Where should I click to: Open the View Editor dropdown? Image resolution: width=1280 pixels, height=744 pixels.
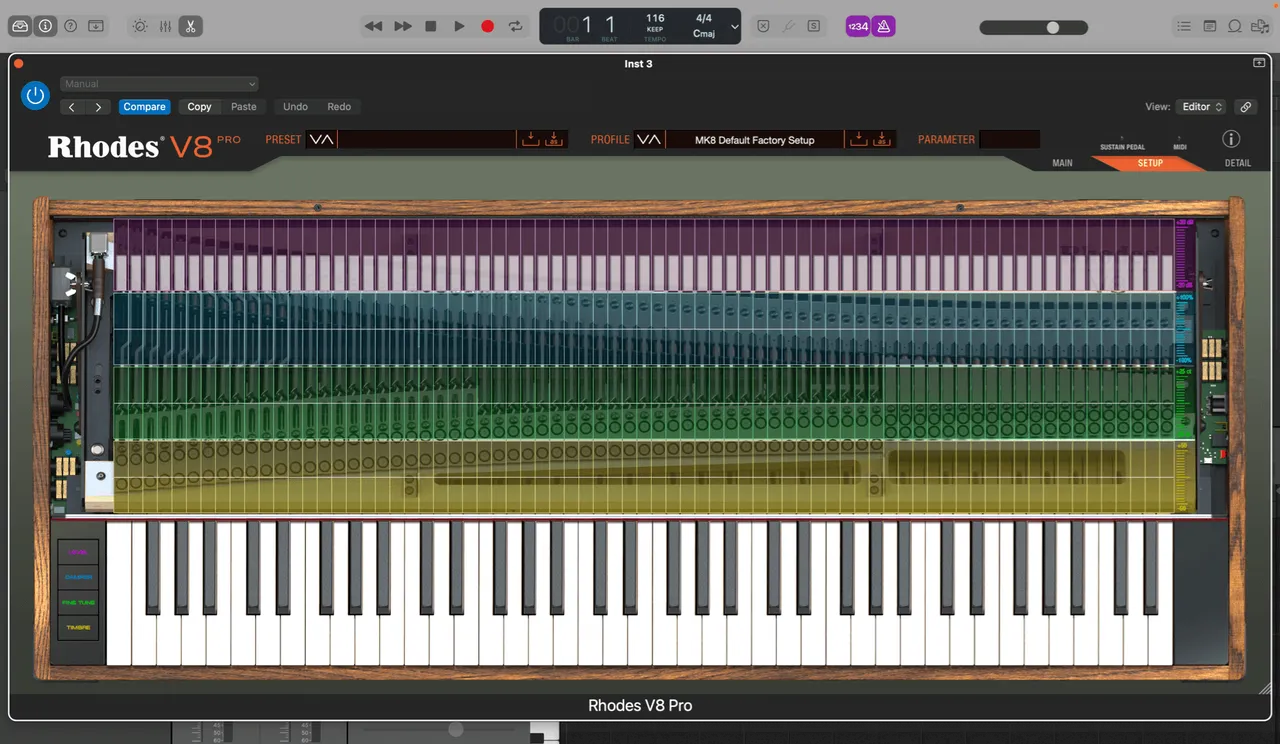1202,107
